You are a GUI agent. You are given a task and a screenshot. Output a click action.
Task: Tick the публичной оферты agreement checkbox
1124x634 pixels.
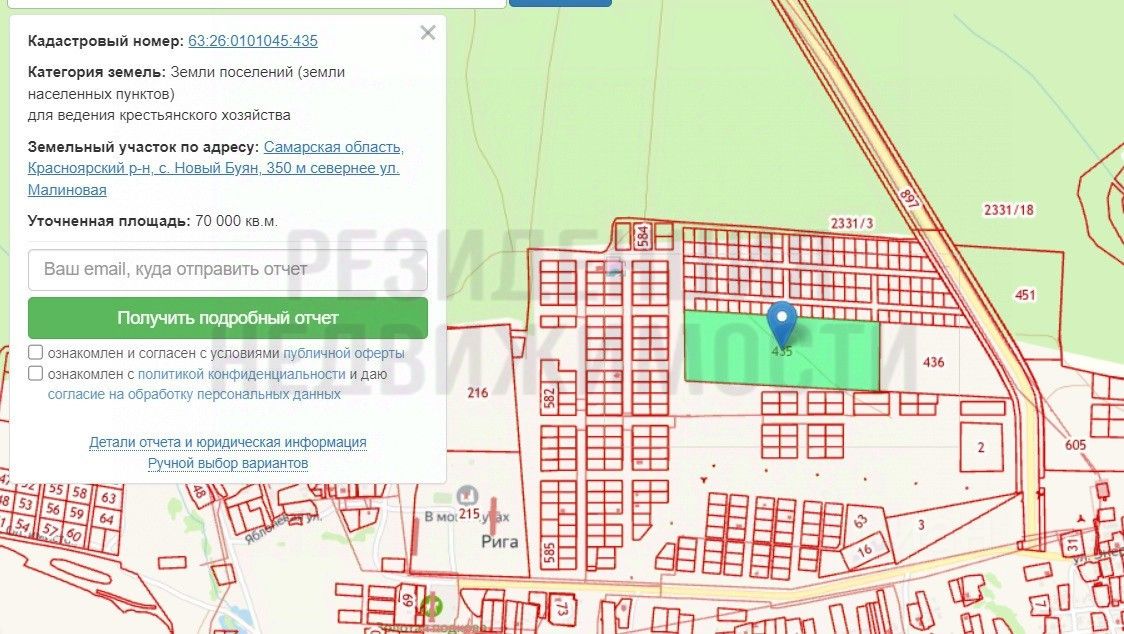click(x=35, y=352)
